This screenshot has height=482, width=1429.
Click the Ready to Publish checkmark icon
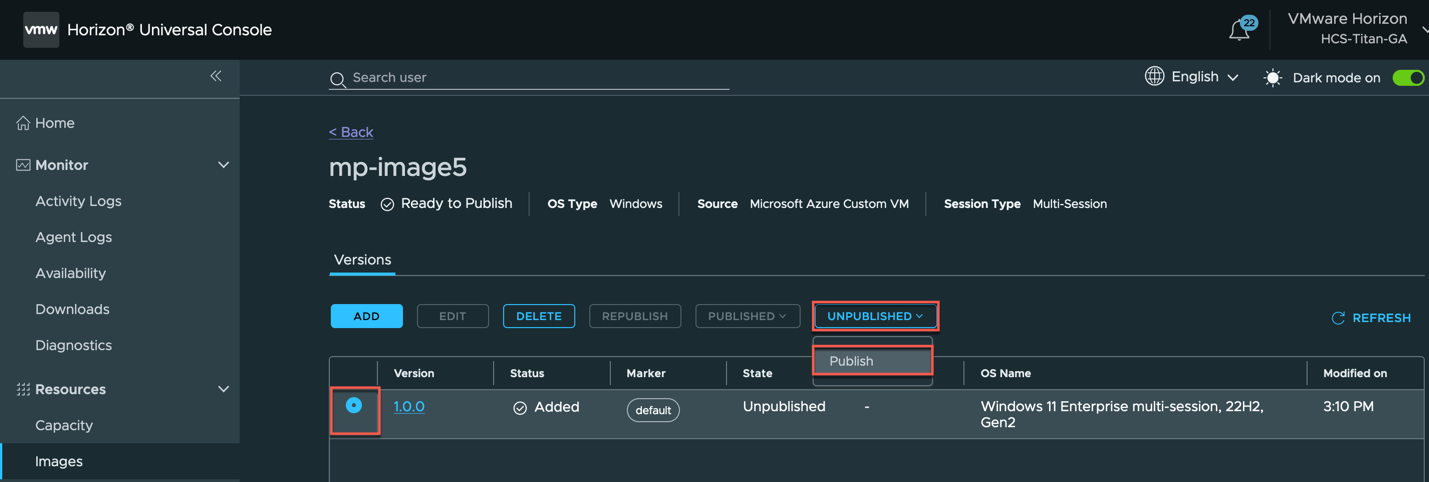(387, 204)
